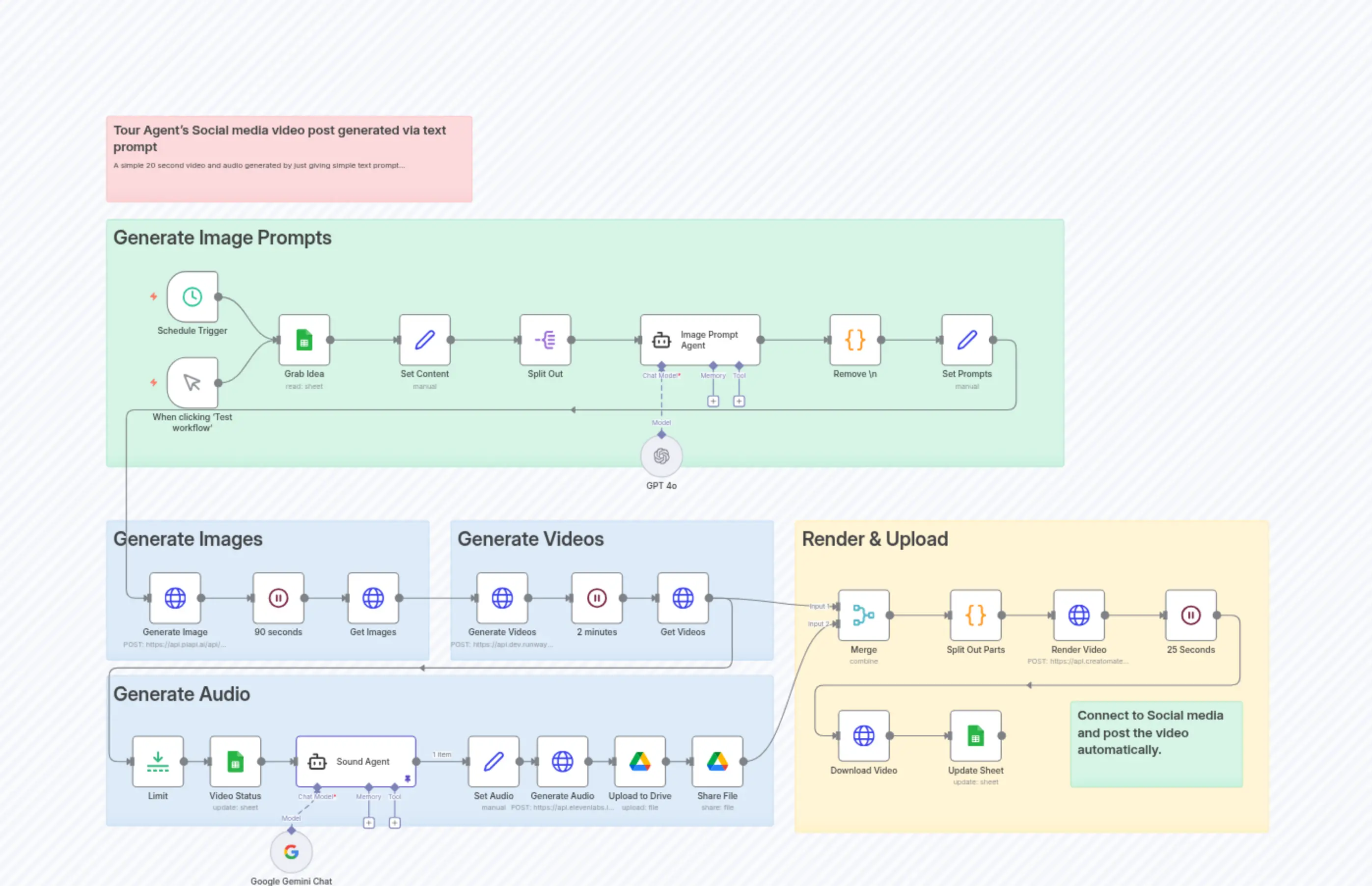This screenshot has width=1372, height=886.
Task: Select the GPT 4o model node
Action: (661, 456)
